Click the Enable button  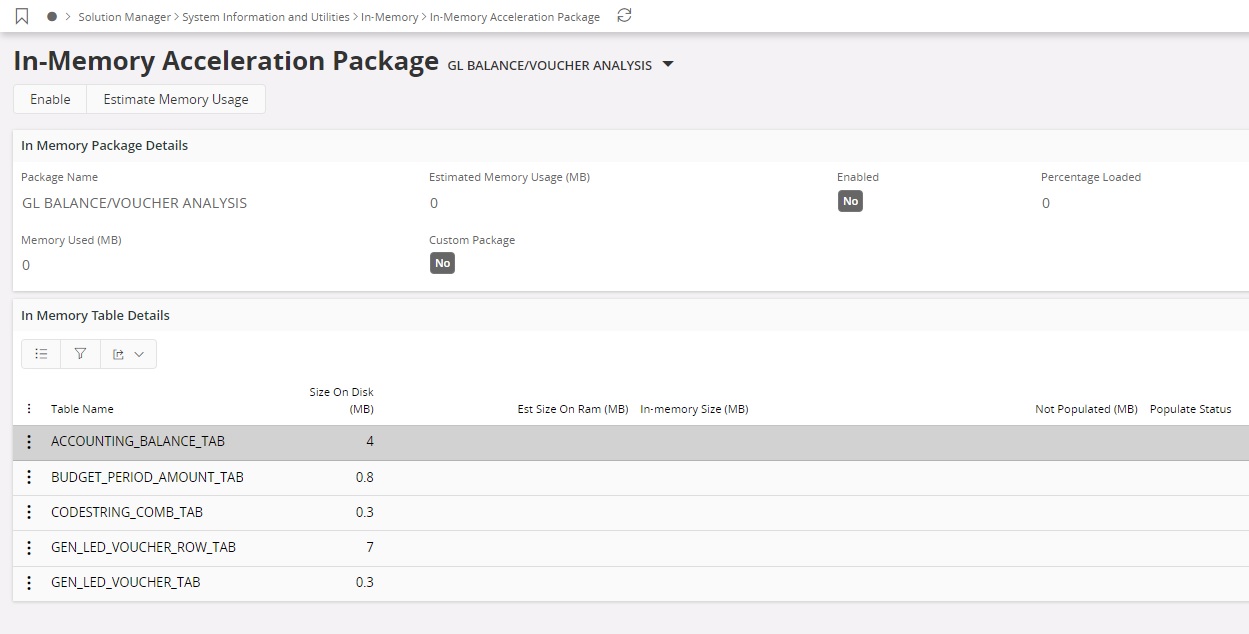pos(50,99)
